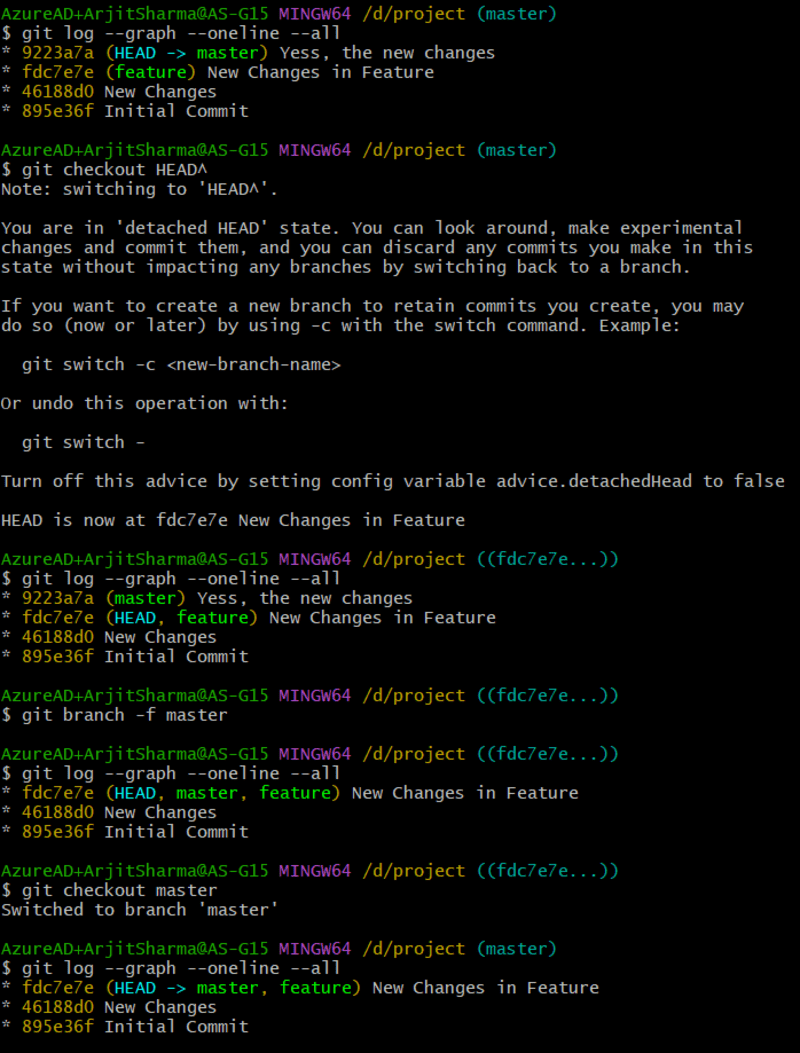
Task: Click the '$ git checkout HEAD^' command line
Action: pos(104,170)
